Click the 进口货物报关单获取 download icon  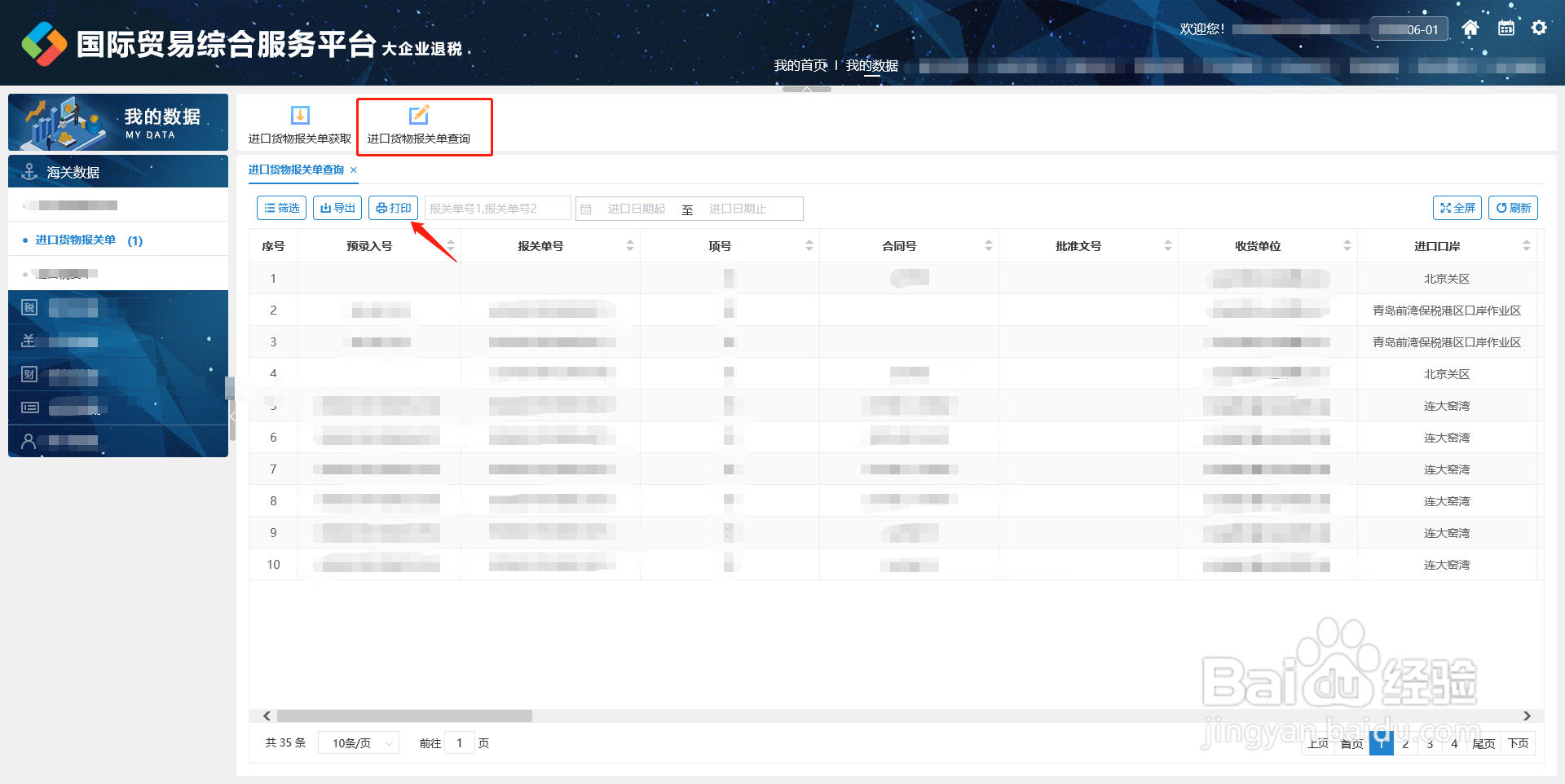click(x=300, y=115)
